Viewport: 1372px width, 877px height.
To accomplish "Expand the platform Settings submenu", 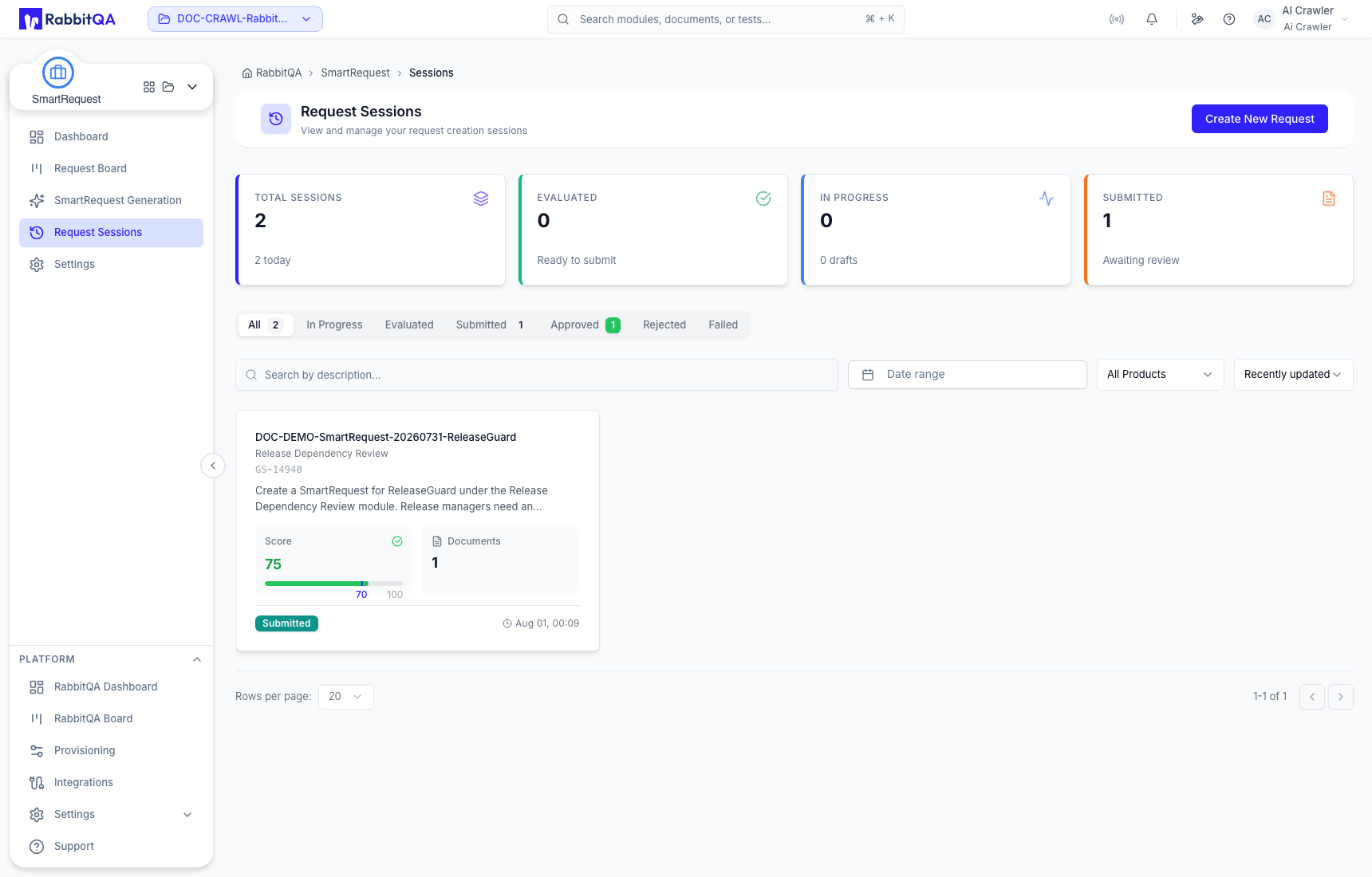I will point(187,815).
